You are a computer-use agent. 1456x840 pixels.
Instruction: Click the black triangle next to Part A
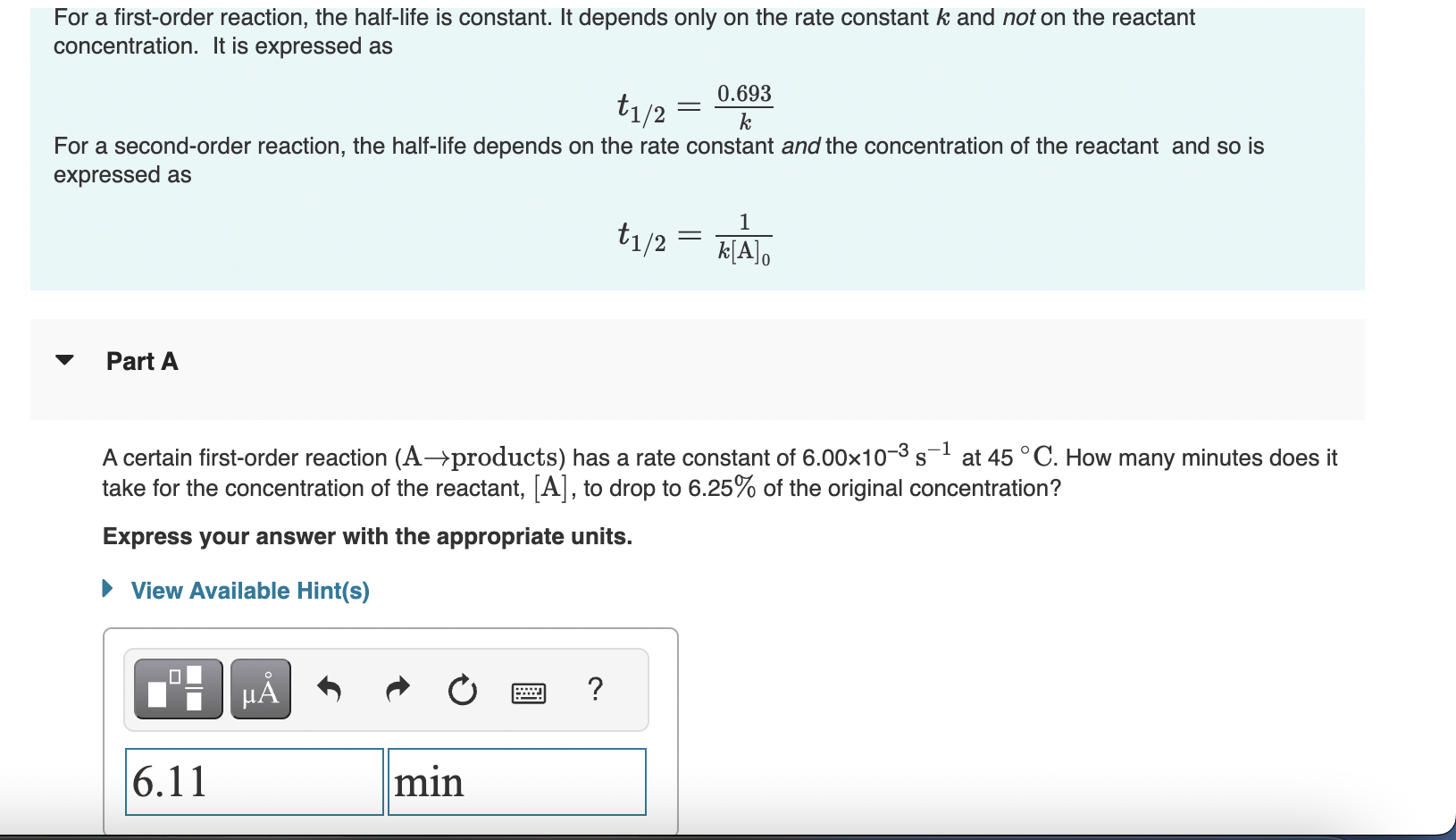[x=65, y=361]
